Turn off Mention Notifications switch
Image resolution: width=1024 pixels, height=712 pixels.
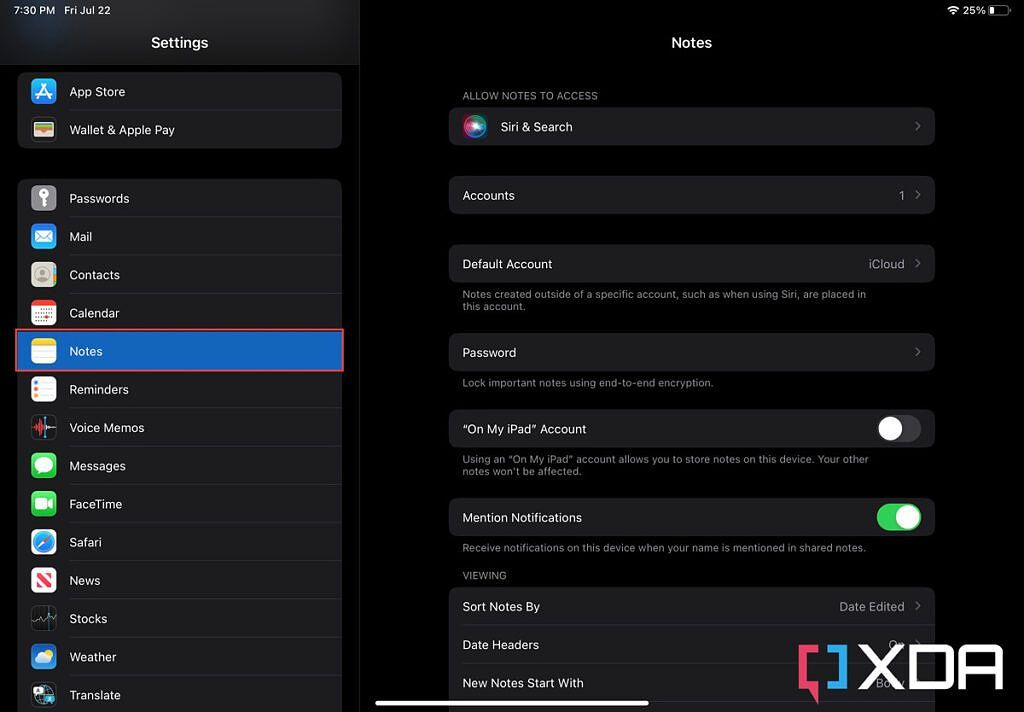[899, 517]
